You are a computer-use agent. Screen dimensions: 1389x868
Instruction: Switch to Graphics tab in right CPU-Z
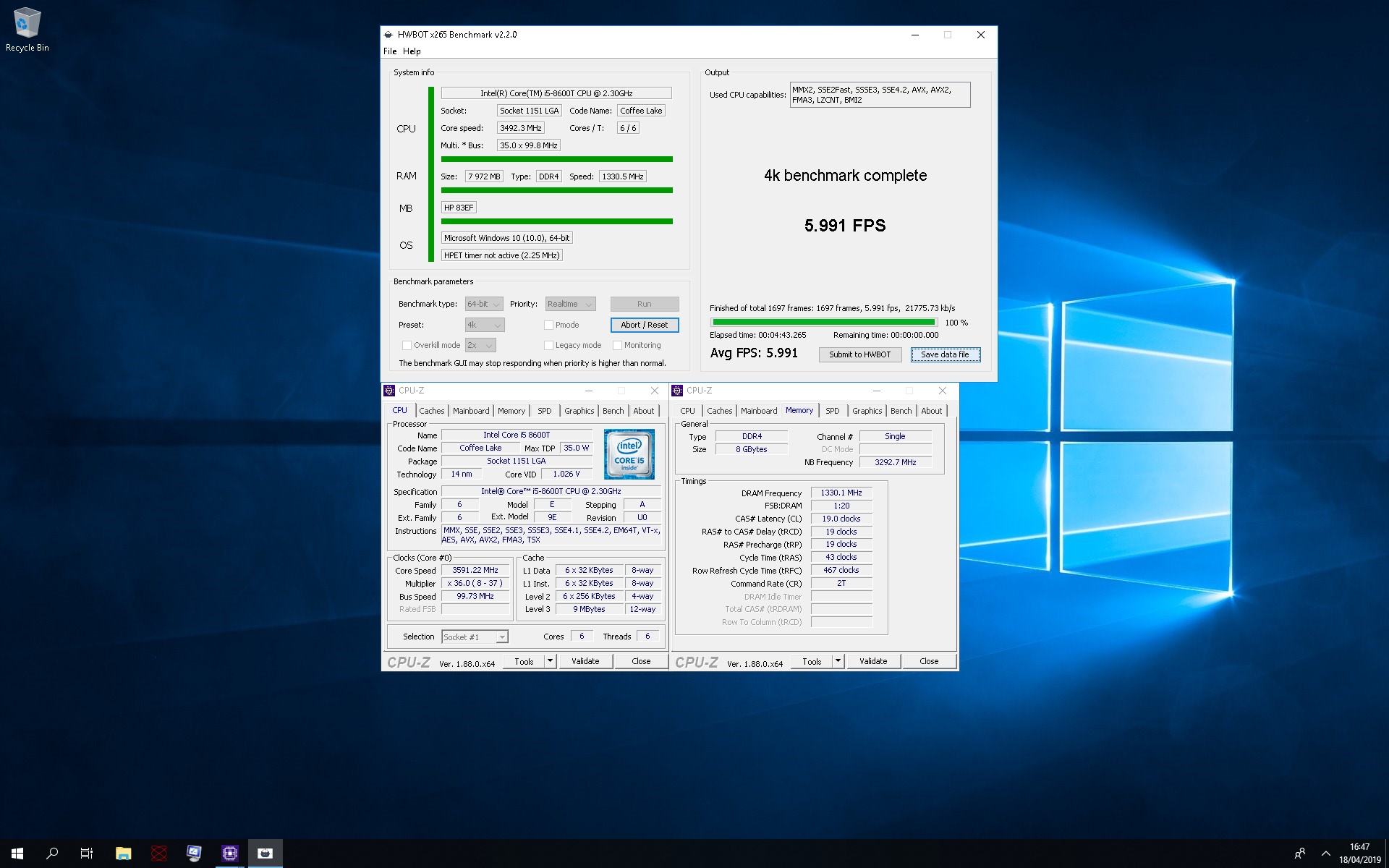click(867, 411)
